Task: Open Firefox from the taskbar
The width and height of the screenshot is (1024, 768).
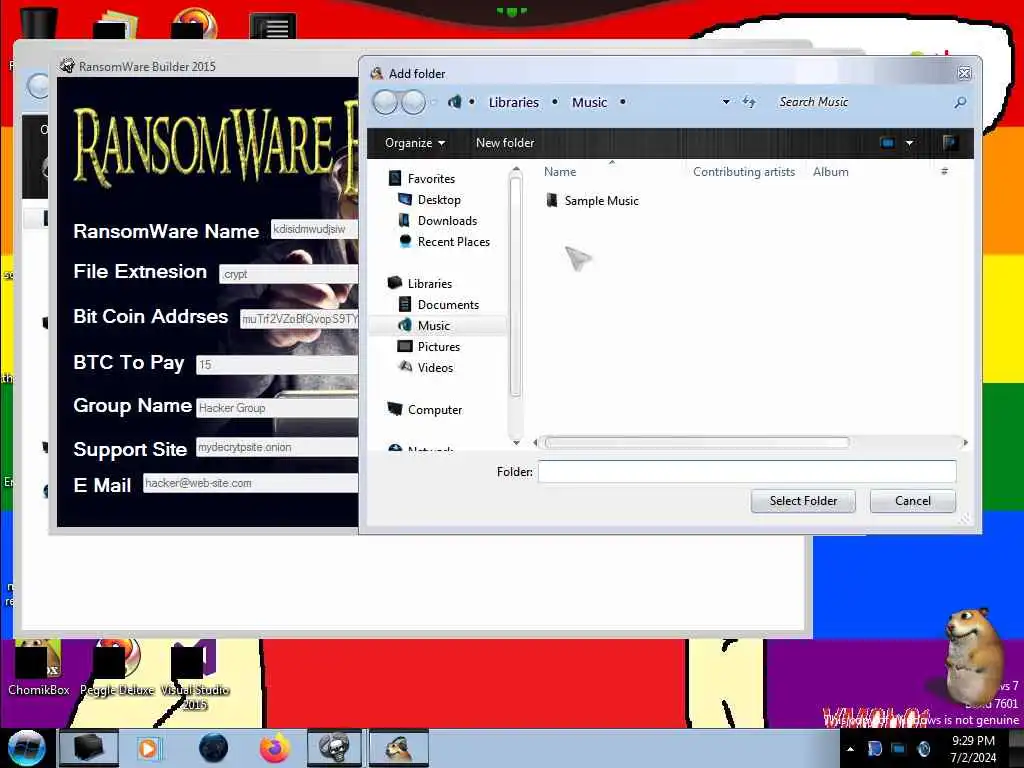Action: coord(275,748)
